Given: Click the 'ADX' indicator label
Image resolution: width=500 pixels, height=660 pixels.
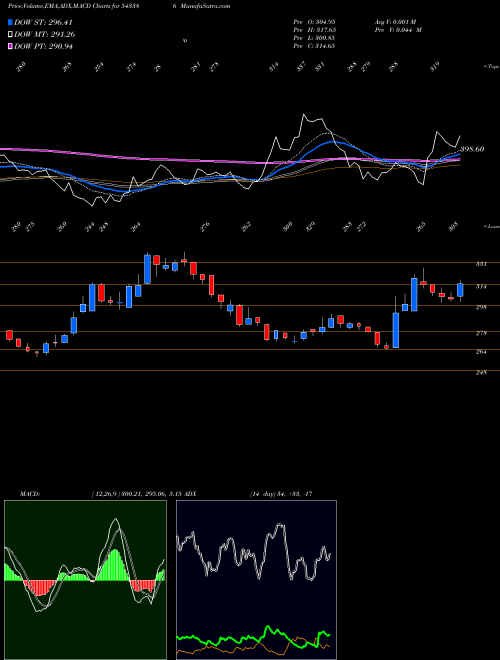Looking at the screenshot, I should click(190, 494).
